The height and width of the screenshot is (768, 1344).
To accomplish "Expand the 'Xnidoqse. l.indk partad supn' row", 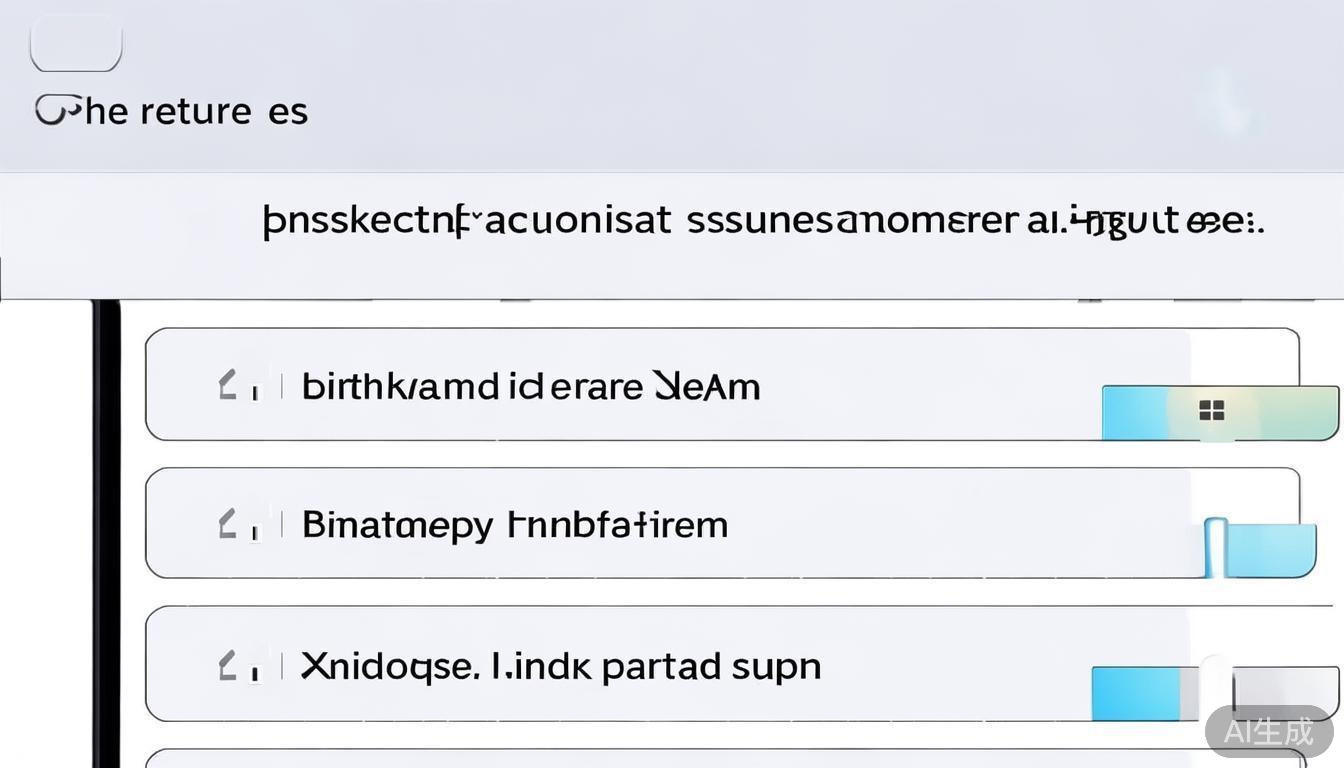I will 561,665.
